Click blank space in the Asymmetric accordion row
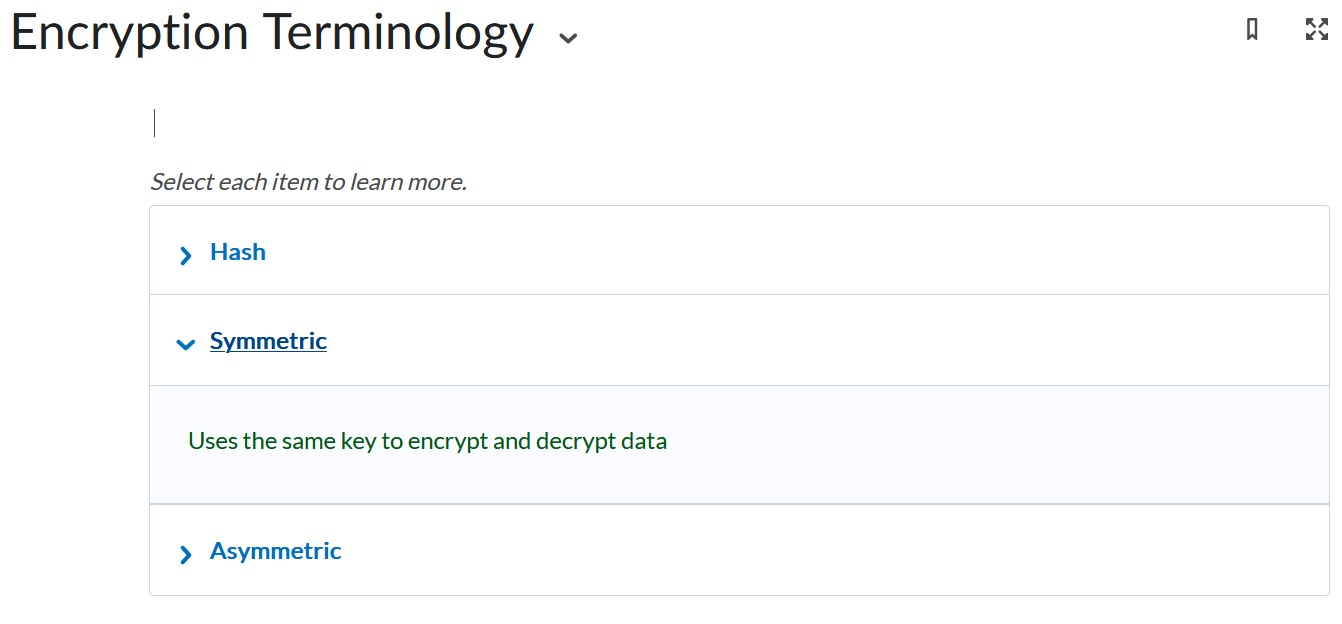Image resolution: width=1342 pixels, height=624 pixels. [800, 551]
